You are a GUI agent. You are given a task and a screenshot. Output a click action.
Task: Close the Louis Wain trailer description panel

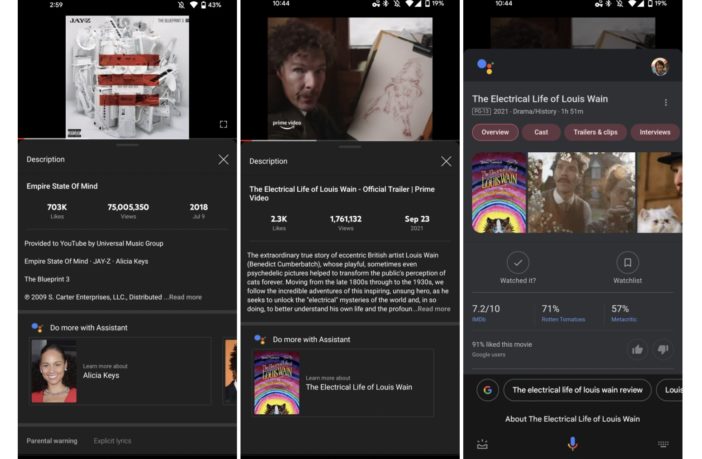446,161
